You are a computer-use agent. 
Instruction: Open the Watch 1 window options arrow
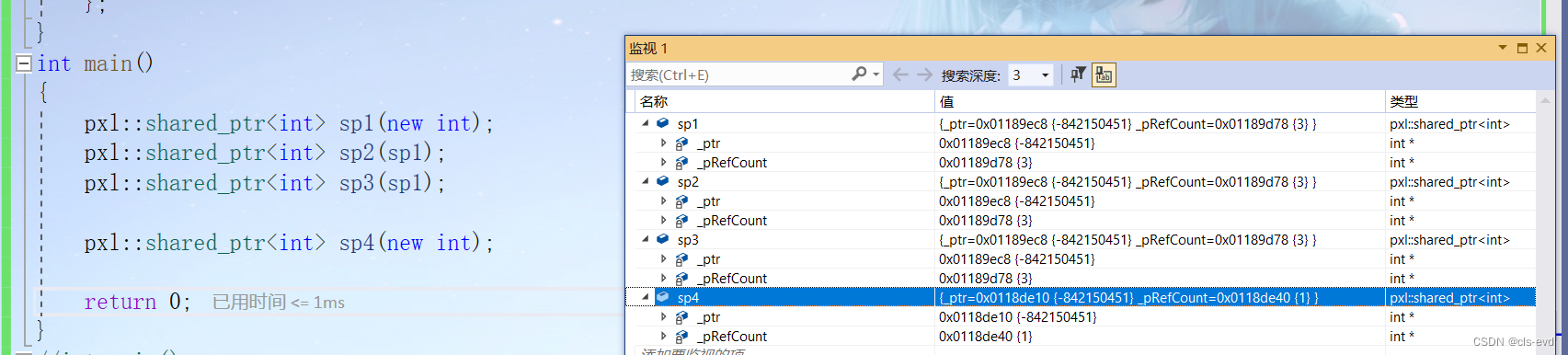point(1503,48)
